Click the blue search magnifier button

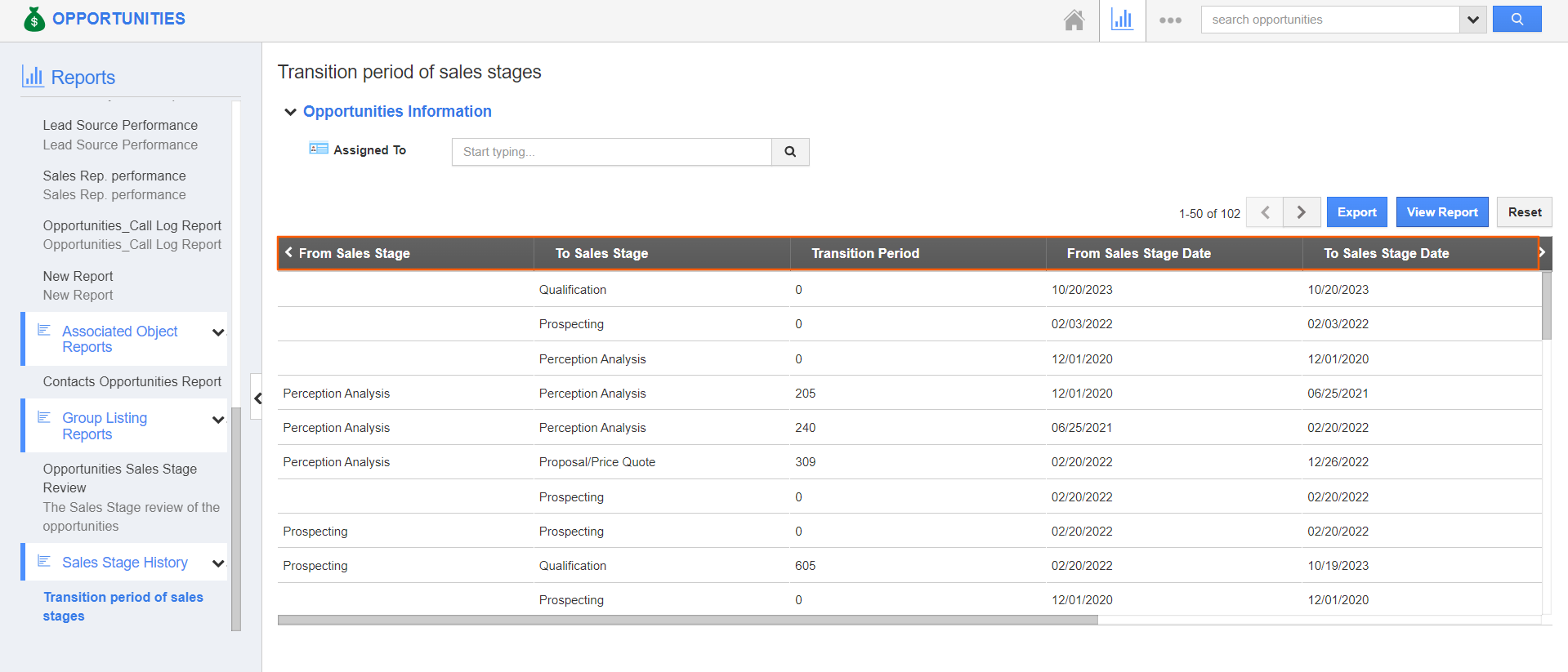click(1517, 20)
